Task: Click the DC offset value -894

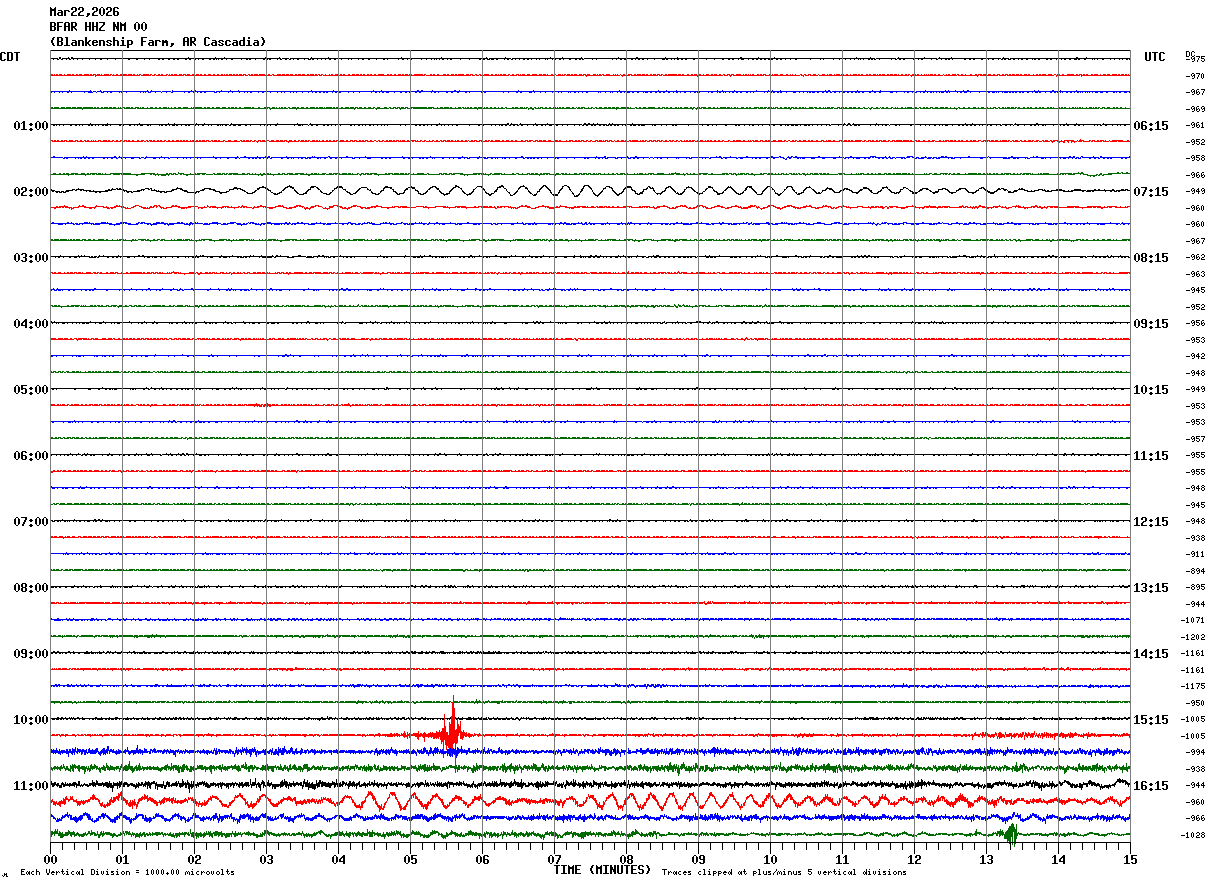Action: tap(1194, 571)
